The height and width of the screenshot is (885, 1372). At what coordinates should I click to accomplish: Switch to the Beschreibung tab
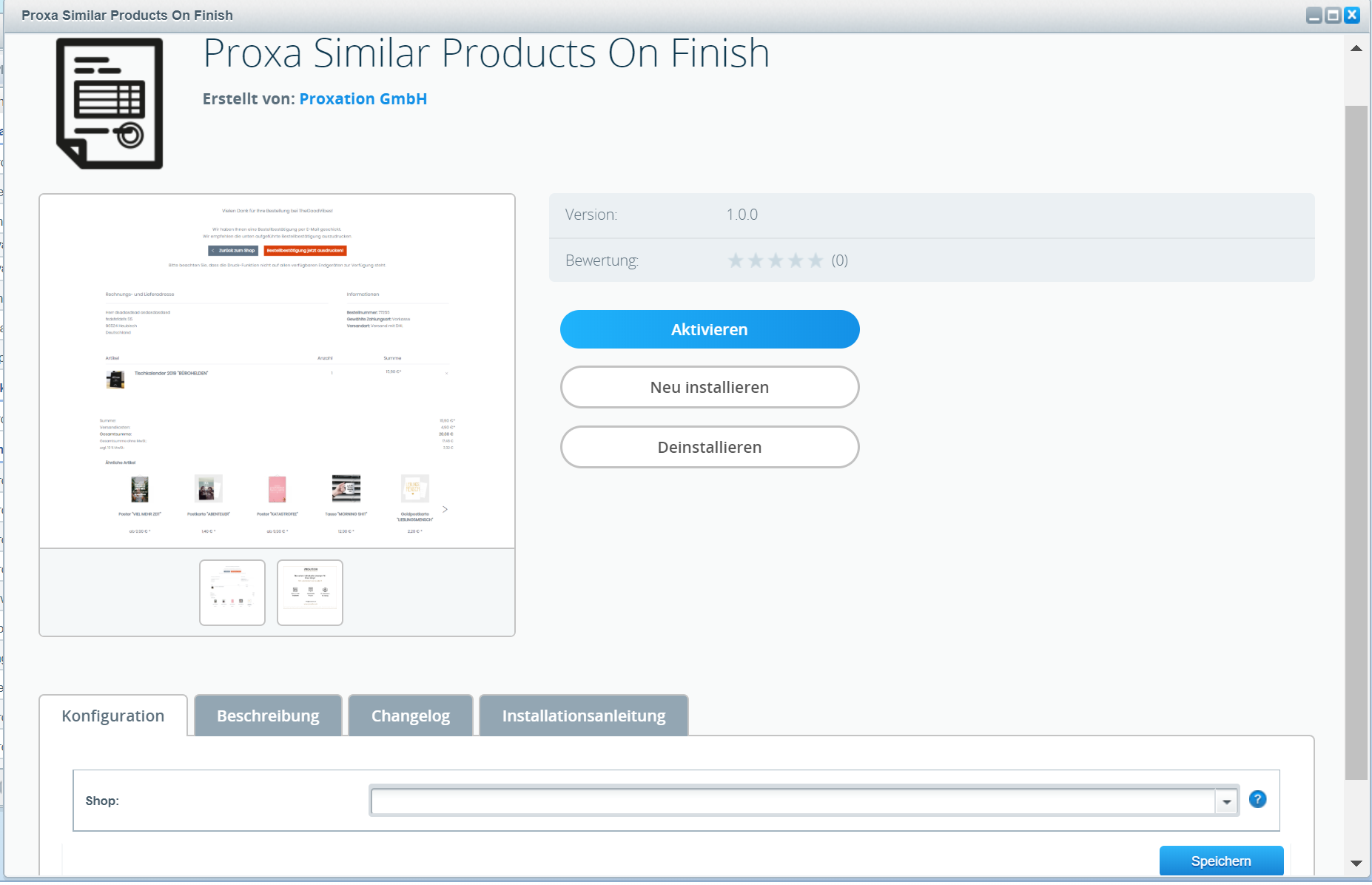(268, 716)
